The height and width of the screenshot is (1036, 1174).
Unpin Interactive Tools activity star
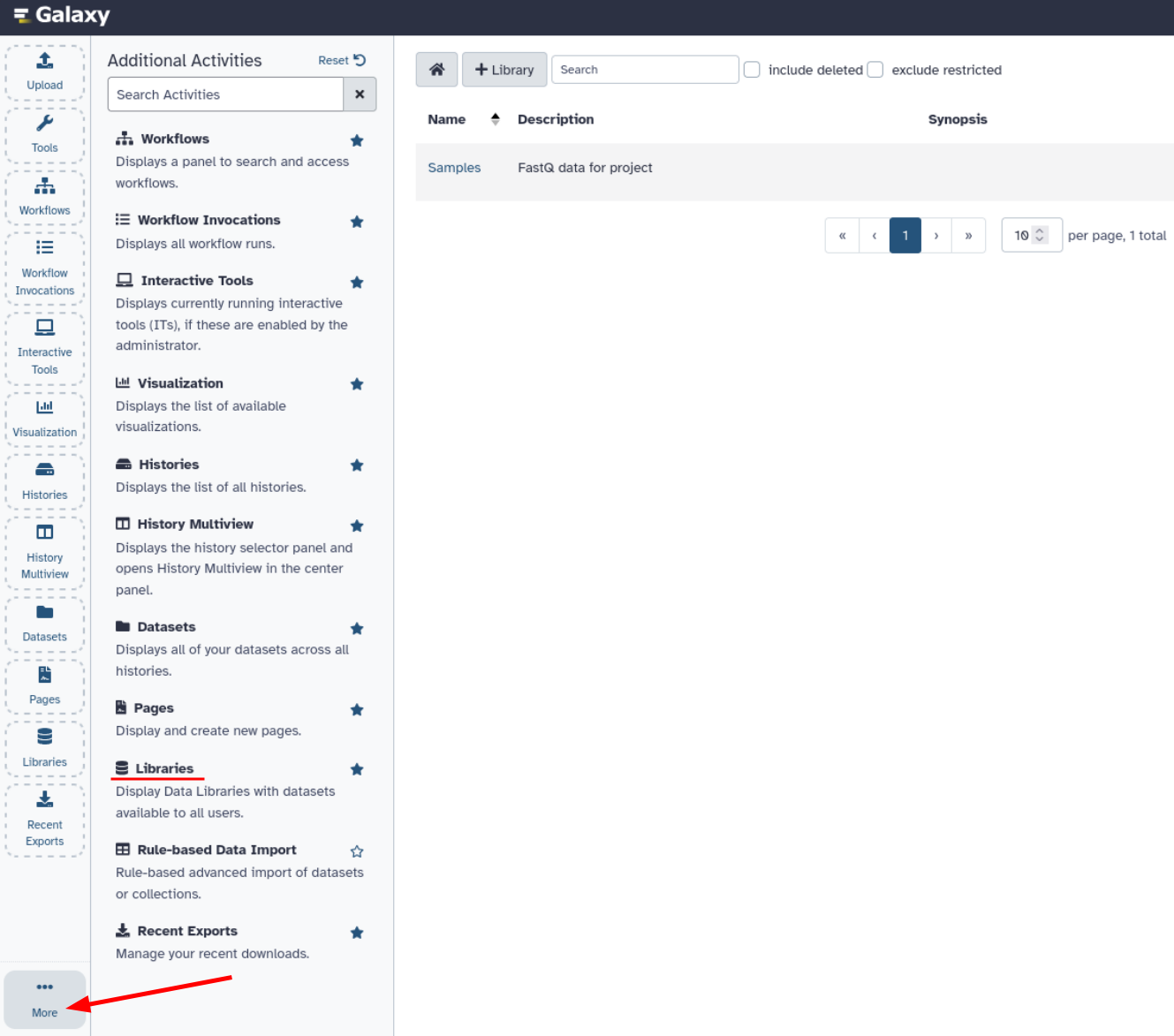357,283
